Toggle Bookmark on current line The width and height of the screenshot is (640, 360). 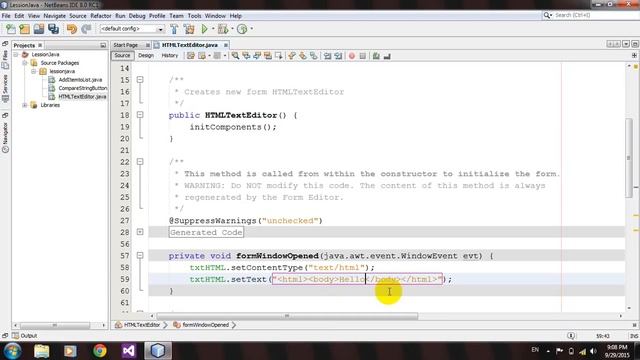313,56
